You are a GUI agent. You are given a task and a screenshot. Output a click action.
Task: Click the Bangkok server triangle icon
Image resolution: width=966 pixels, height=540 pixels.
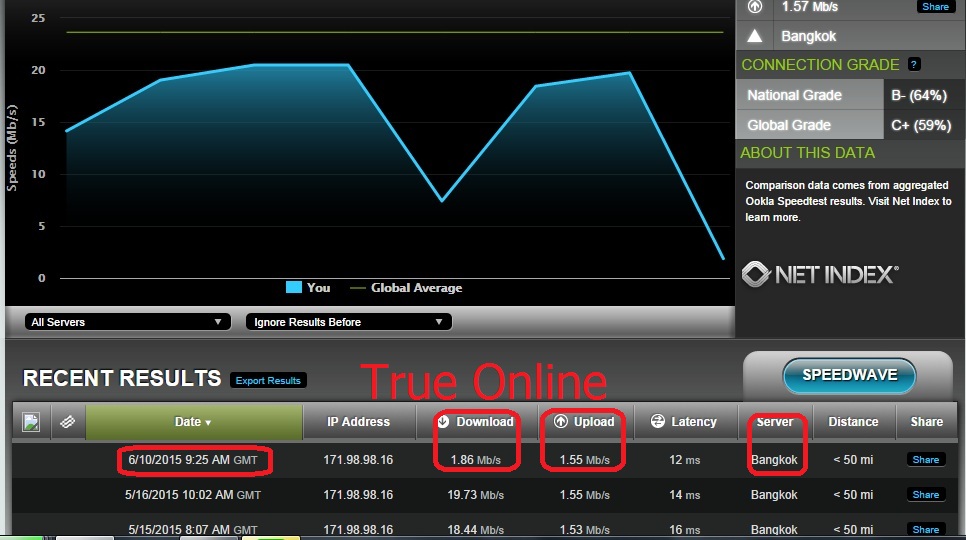[755, 36]
